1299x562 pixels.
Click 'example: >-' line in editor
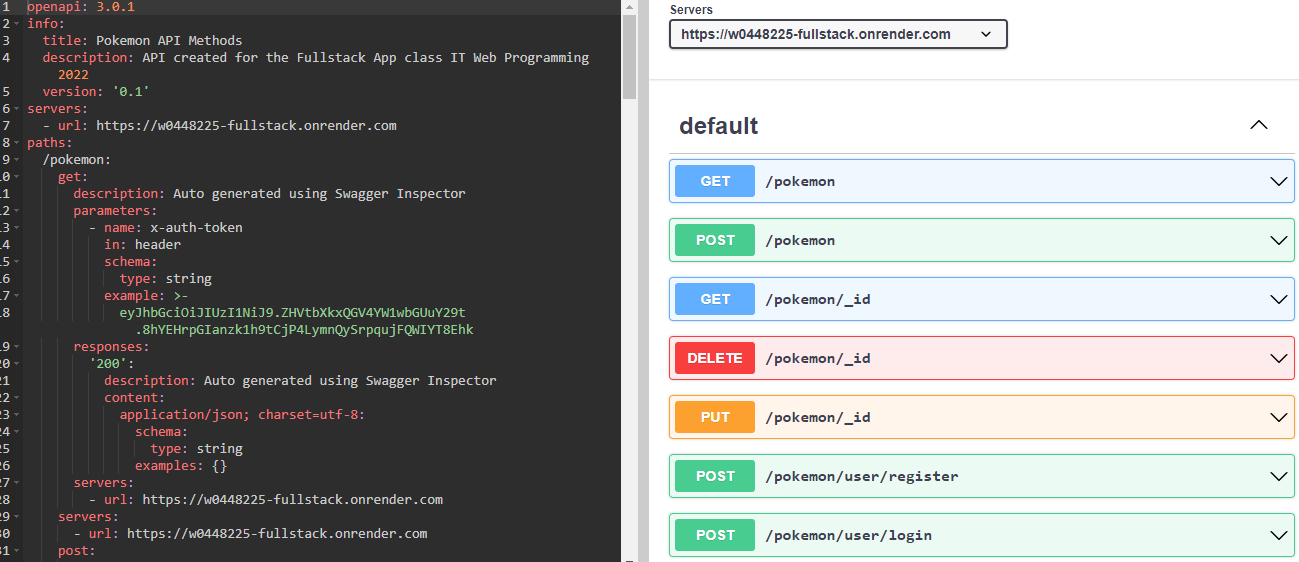(146, 296)
